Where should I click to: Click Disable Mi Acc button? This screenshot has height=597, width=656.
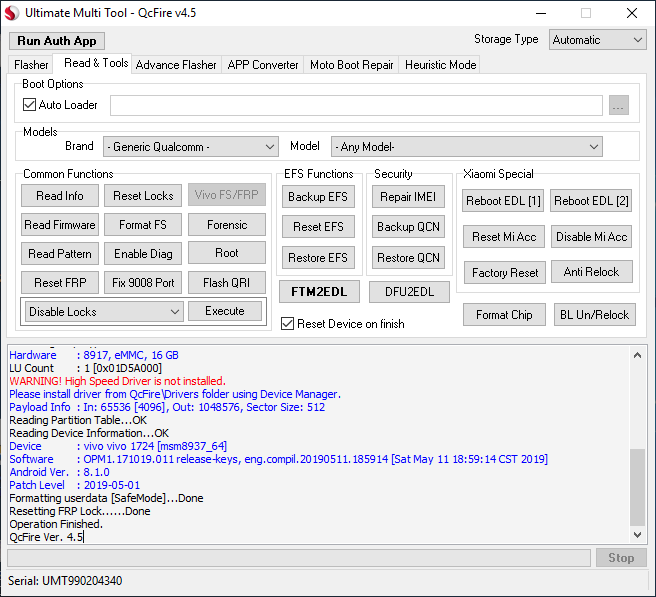tap(591, 237)
